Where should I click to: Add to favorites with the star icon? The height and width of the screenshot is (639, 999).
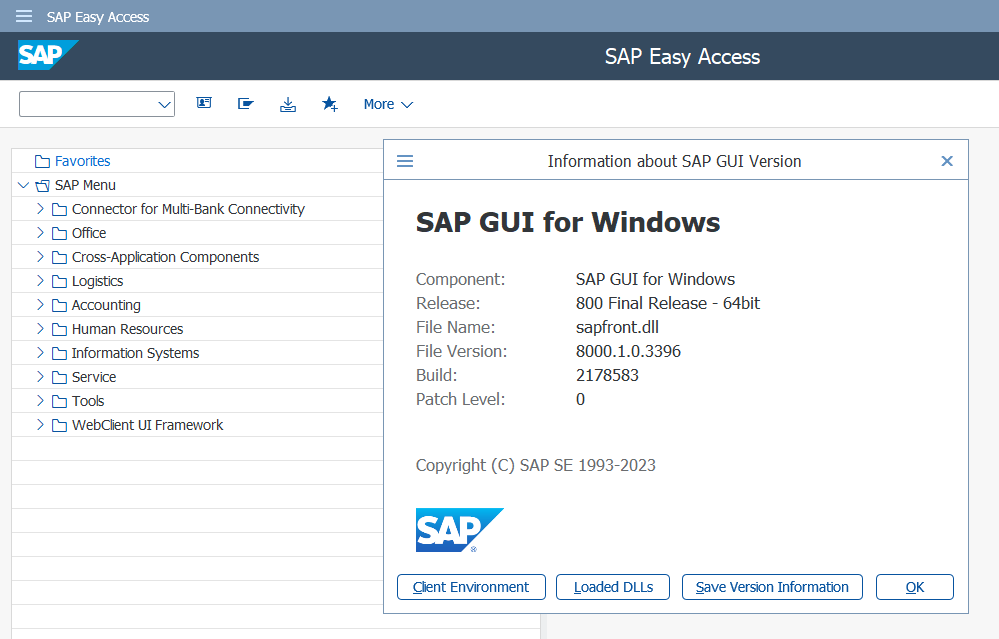(x=330, y=103)
